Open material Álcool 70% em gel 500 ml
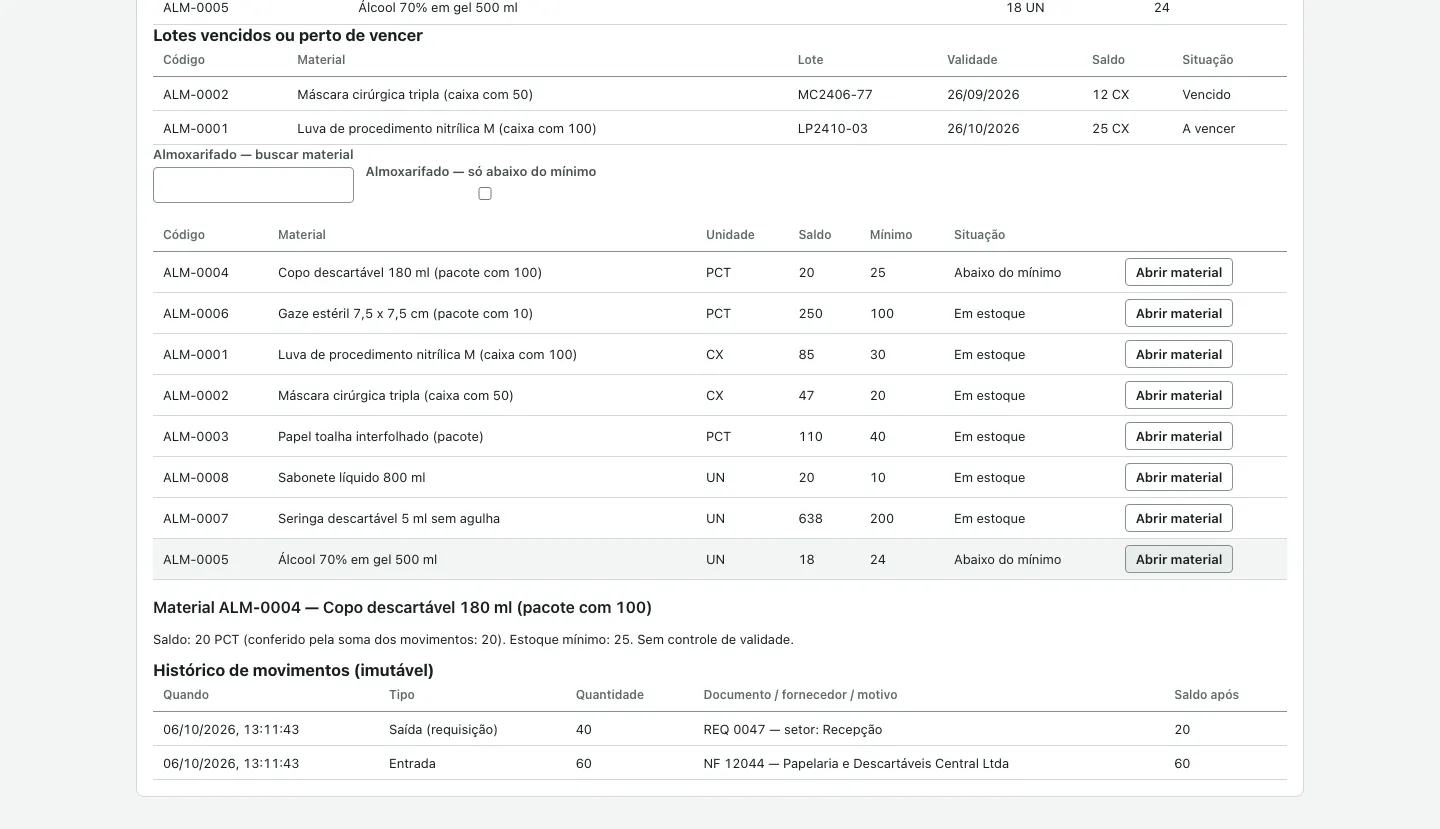The image size is (1440, 829). coord(1179,559)
